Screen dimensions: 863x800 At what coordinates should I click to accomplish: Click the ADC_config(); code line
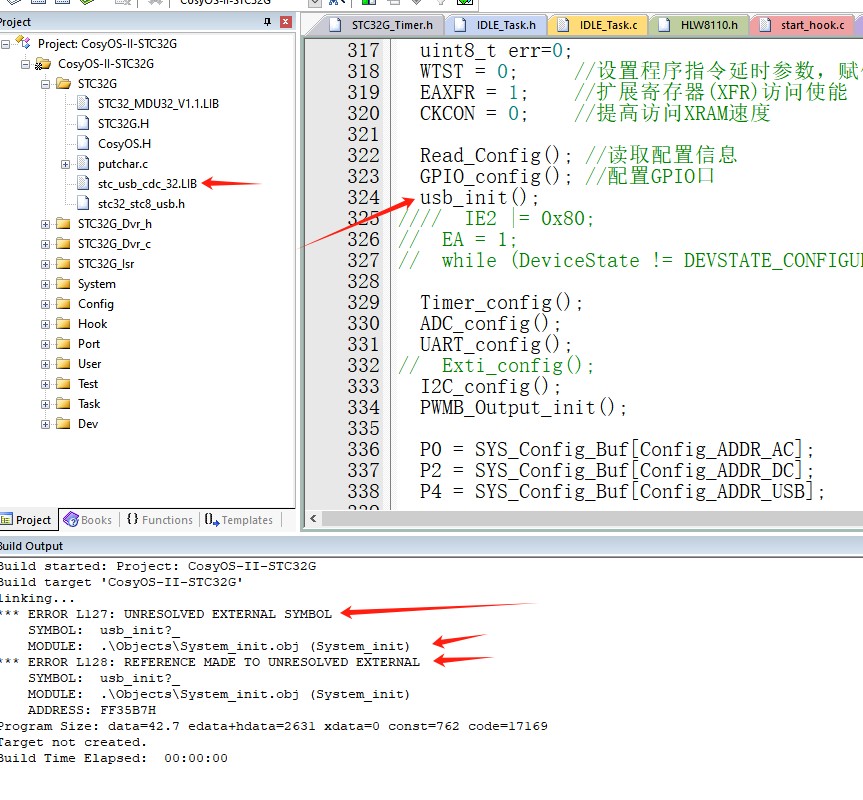[x=490, y=324]
